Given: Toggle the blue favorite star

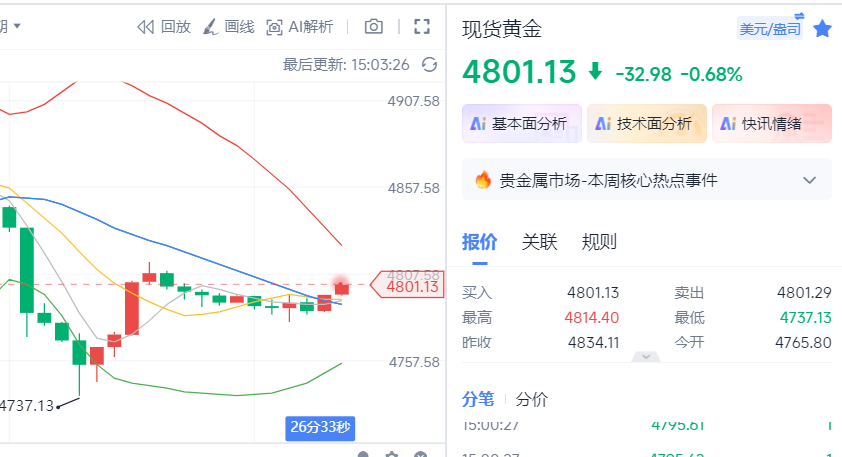Looking at the screenshot, I should point(822,28).
